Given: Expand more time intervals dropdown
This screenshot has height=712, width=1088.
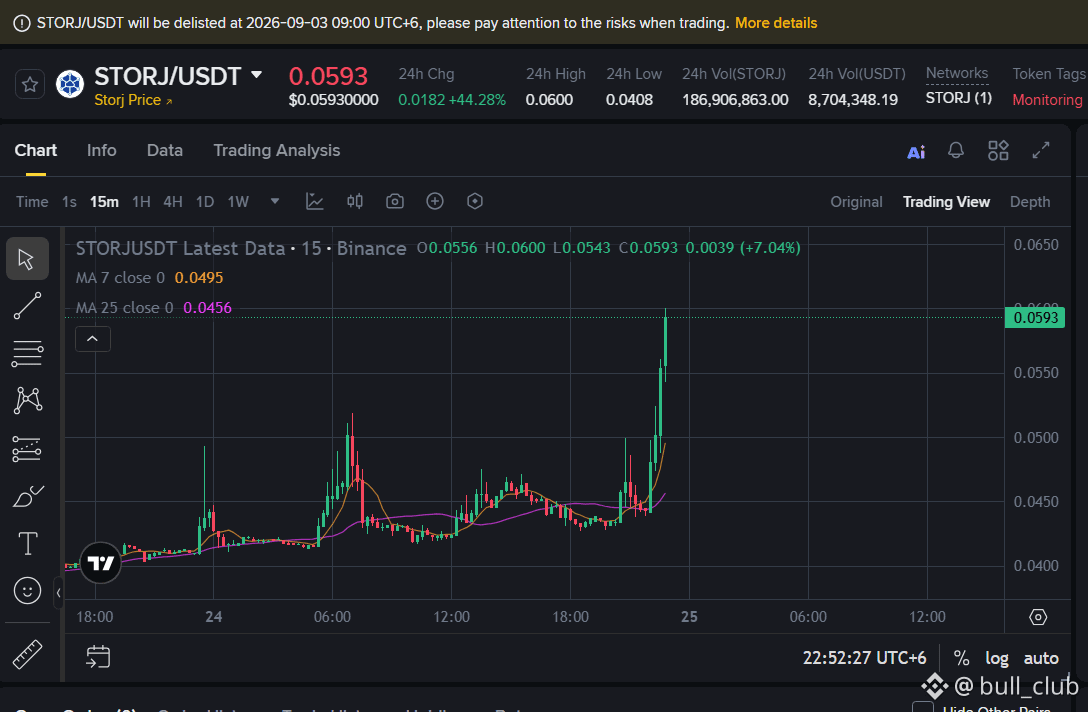Looking at the screenshot, I should 275,201.
